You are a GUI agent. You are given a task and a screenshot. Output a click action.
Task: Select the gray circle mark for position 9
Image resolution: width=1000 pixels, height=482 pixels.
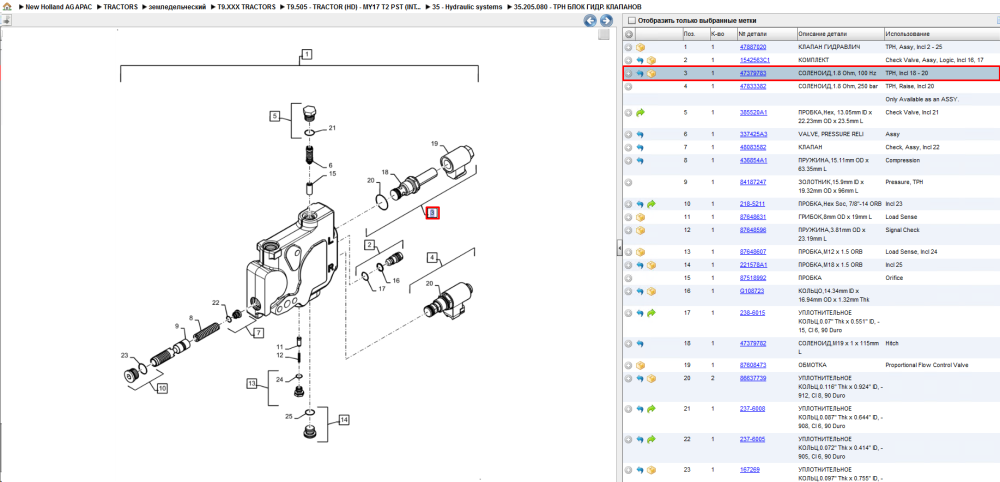629,182
